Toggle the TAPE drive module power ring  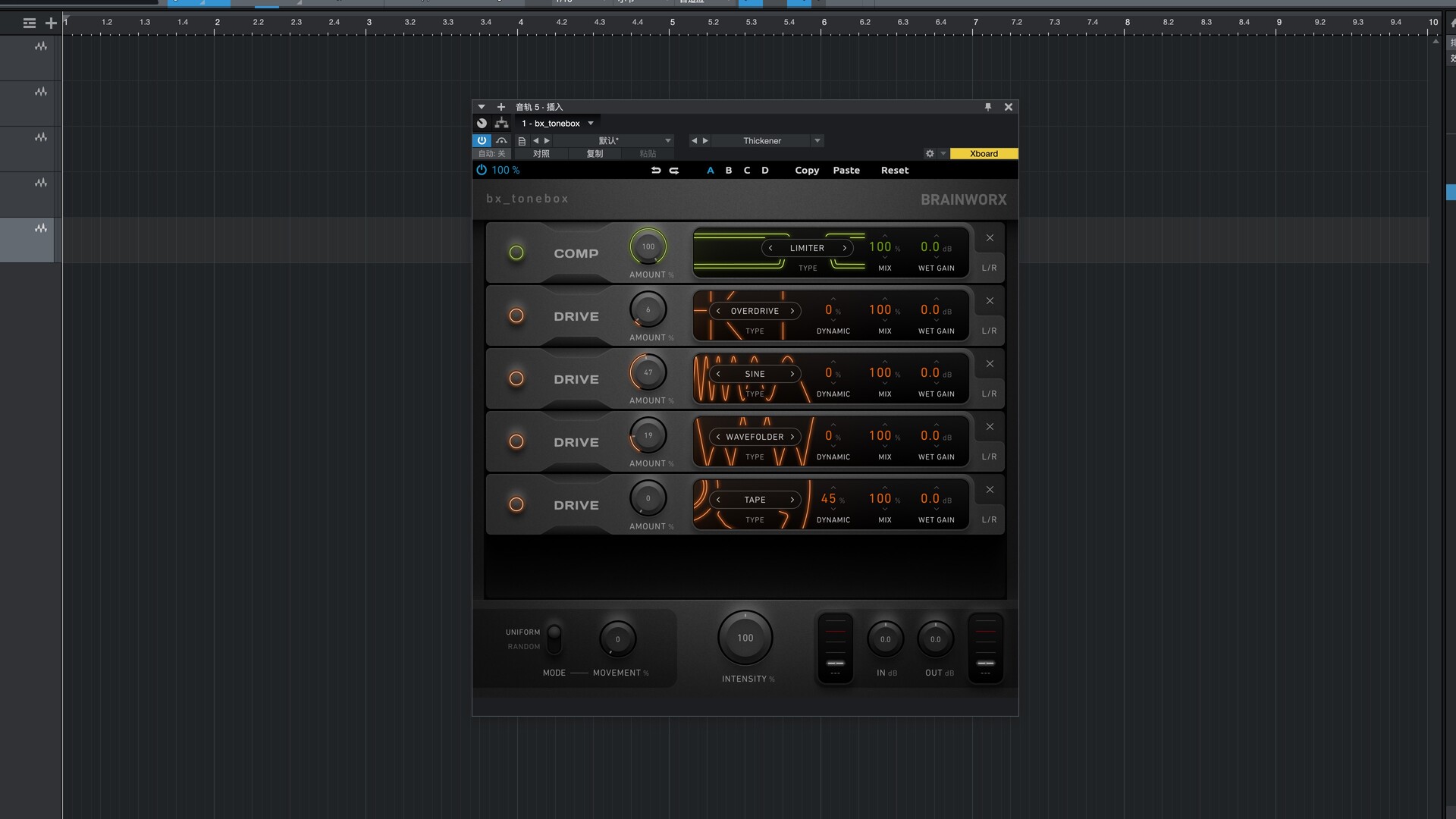point(516,504)
